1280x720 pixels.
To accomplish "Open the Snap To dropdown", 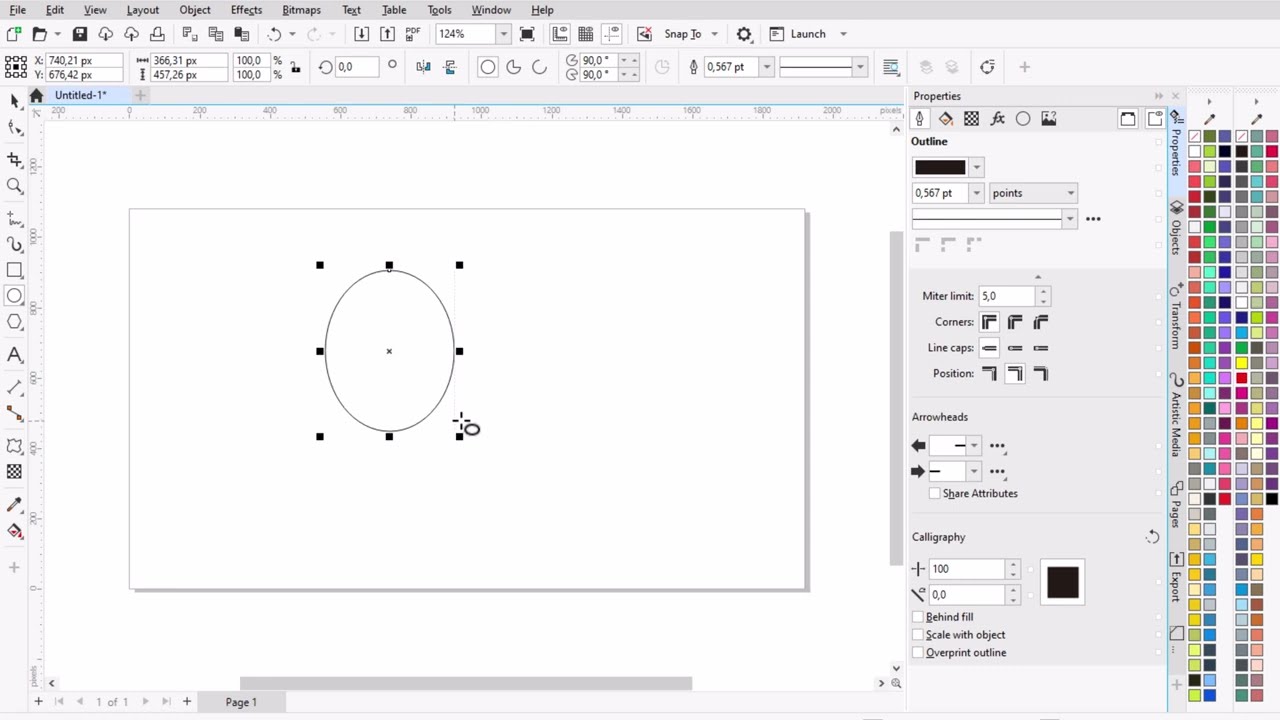I will (x=714, y=34).
